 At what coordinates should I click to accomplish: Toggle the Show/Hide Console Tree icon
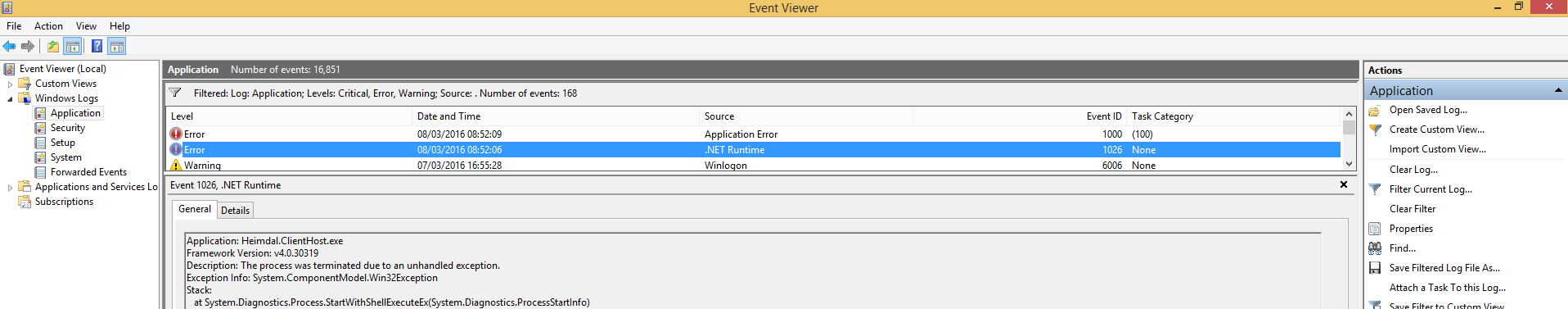[72, 47]
